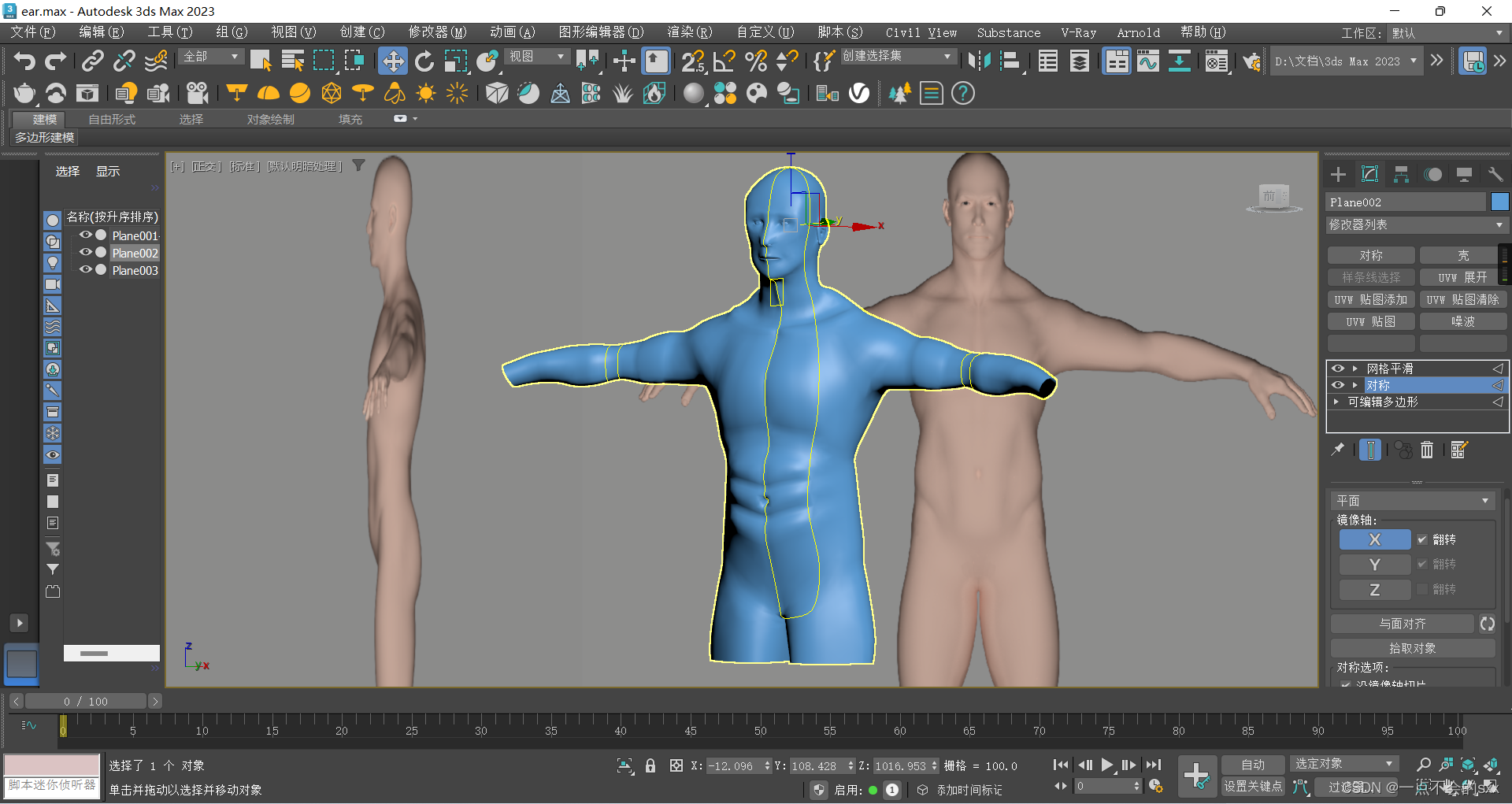The height and width of the screenshot is (804, 1512).
Task: Click the viewport filter funnel icon
Action: (358, 165)
